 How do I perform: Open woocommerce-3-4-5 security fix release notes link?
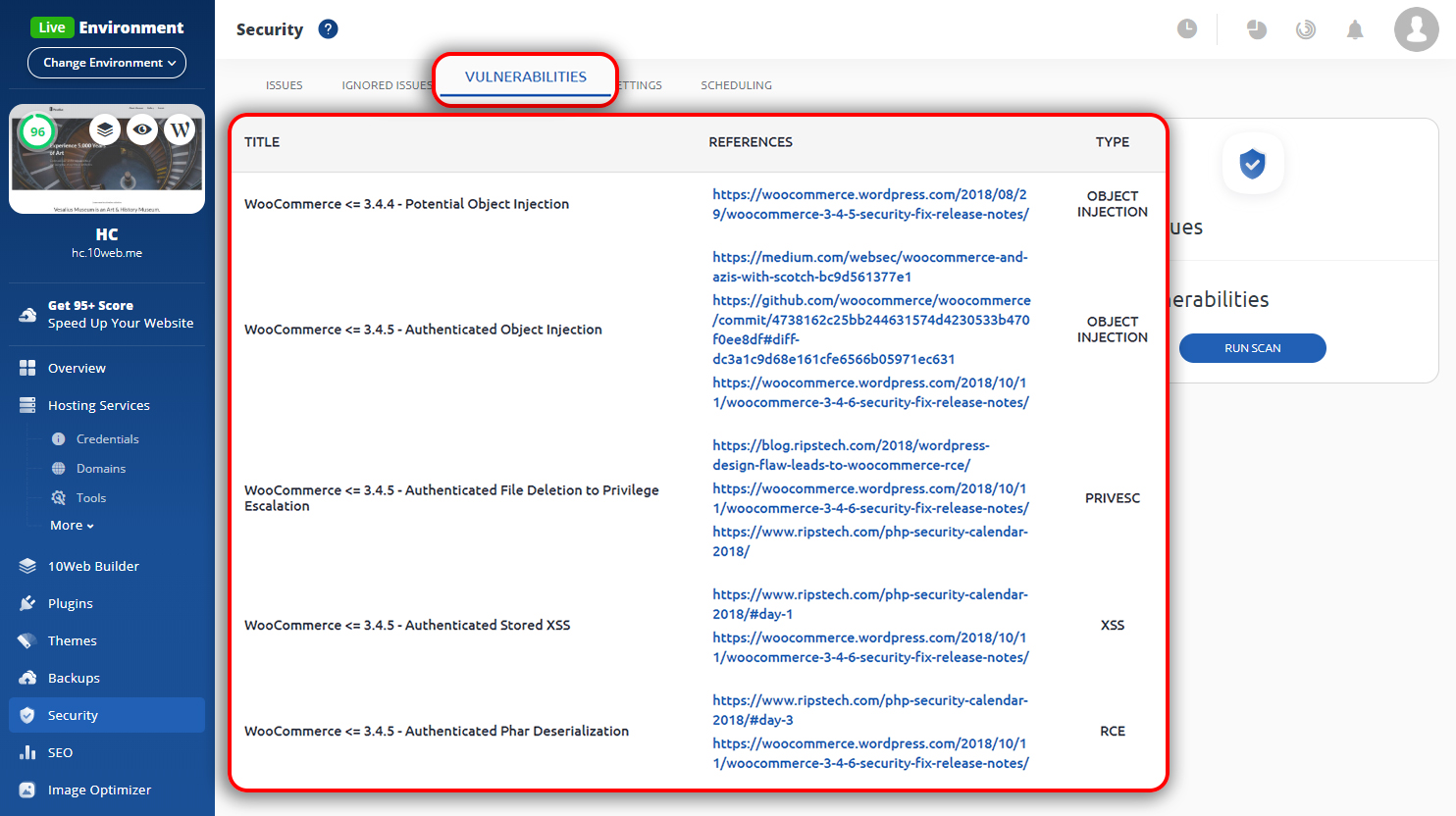coord(871,204)
